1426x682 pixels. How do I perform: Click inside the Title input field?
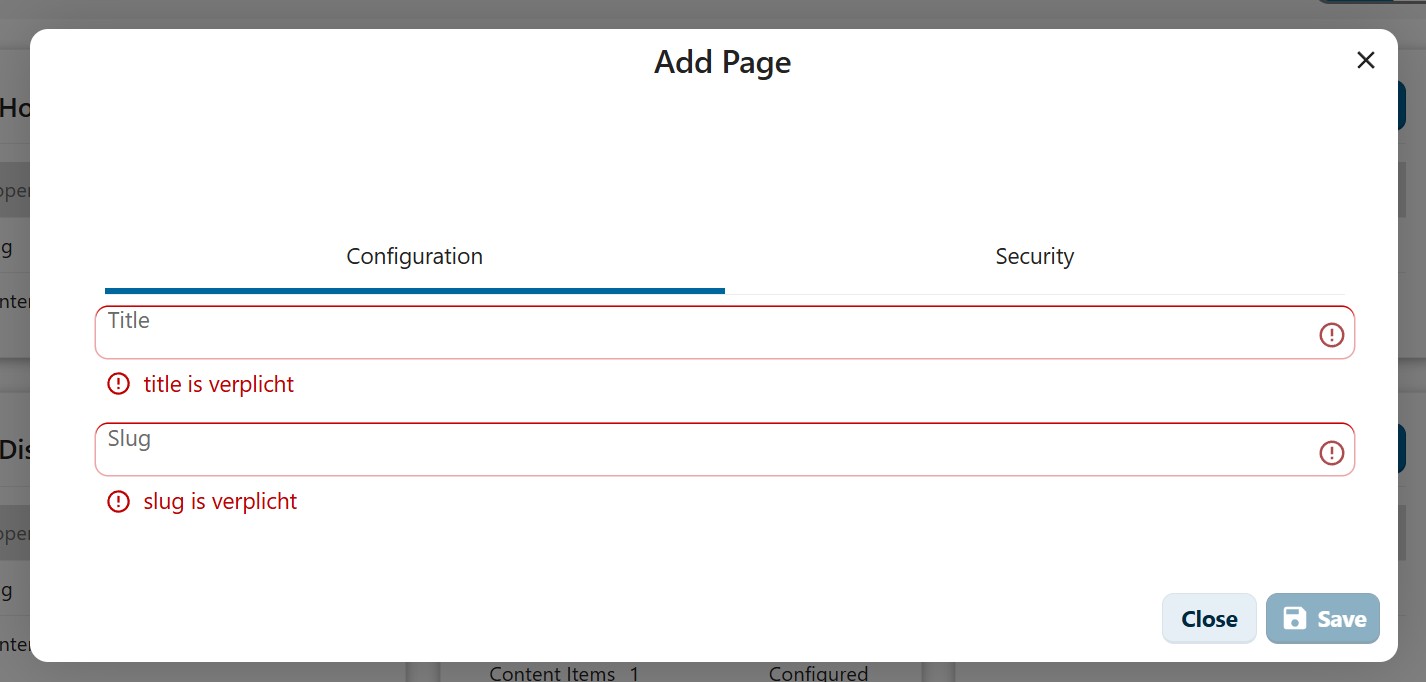point(600,332)
